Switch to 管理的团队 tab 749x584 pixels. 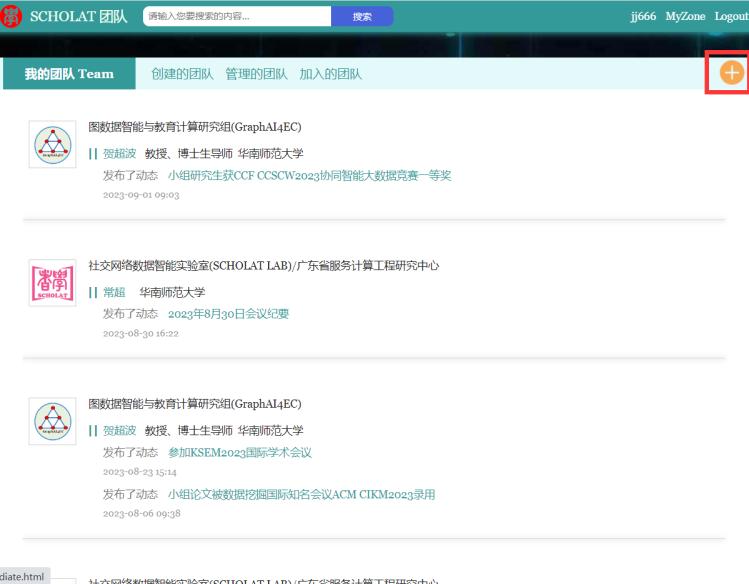click(256, 74)
